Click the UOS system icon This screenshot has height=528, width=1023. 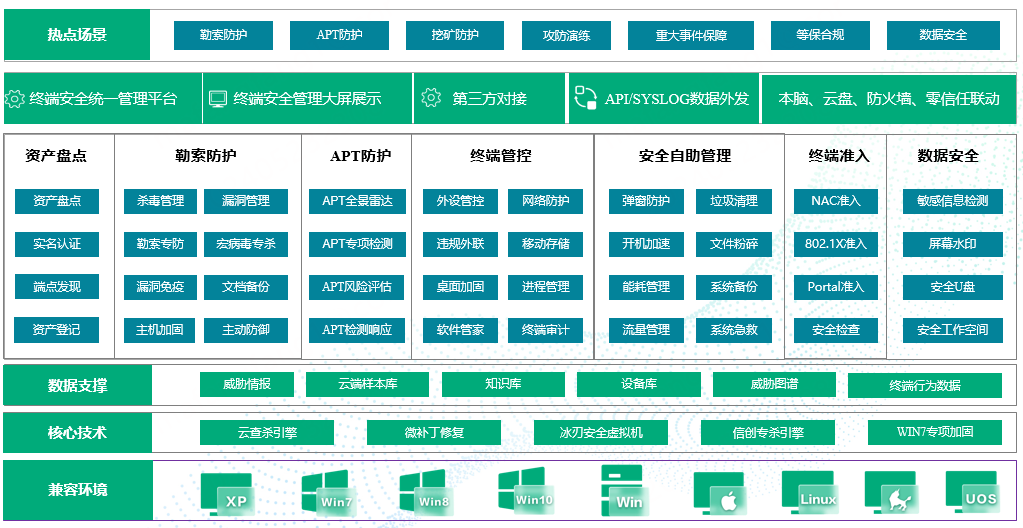click(x=971, y=492)
